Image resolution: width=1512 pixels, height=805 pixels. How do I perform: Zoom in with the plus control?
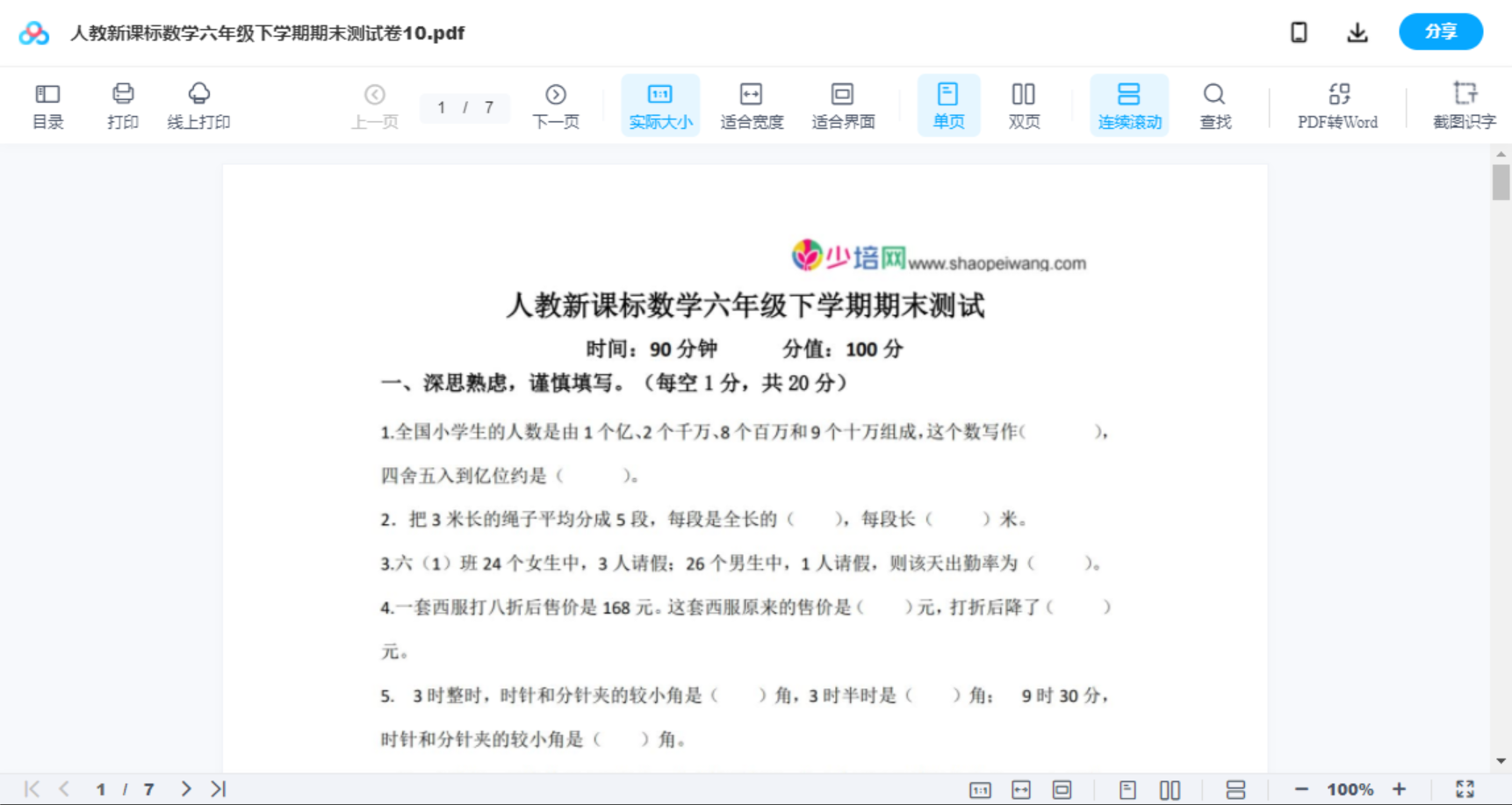(1400, 788)
